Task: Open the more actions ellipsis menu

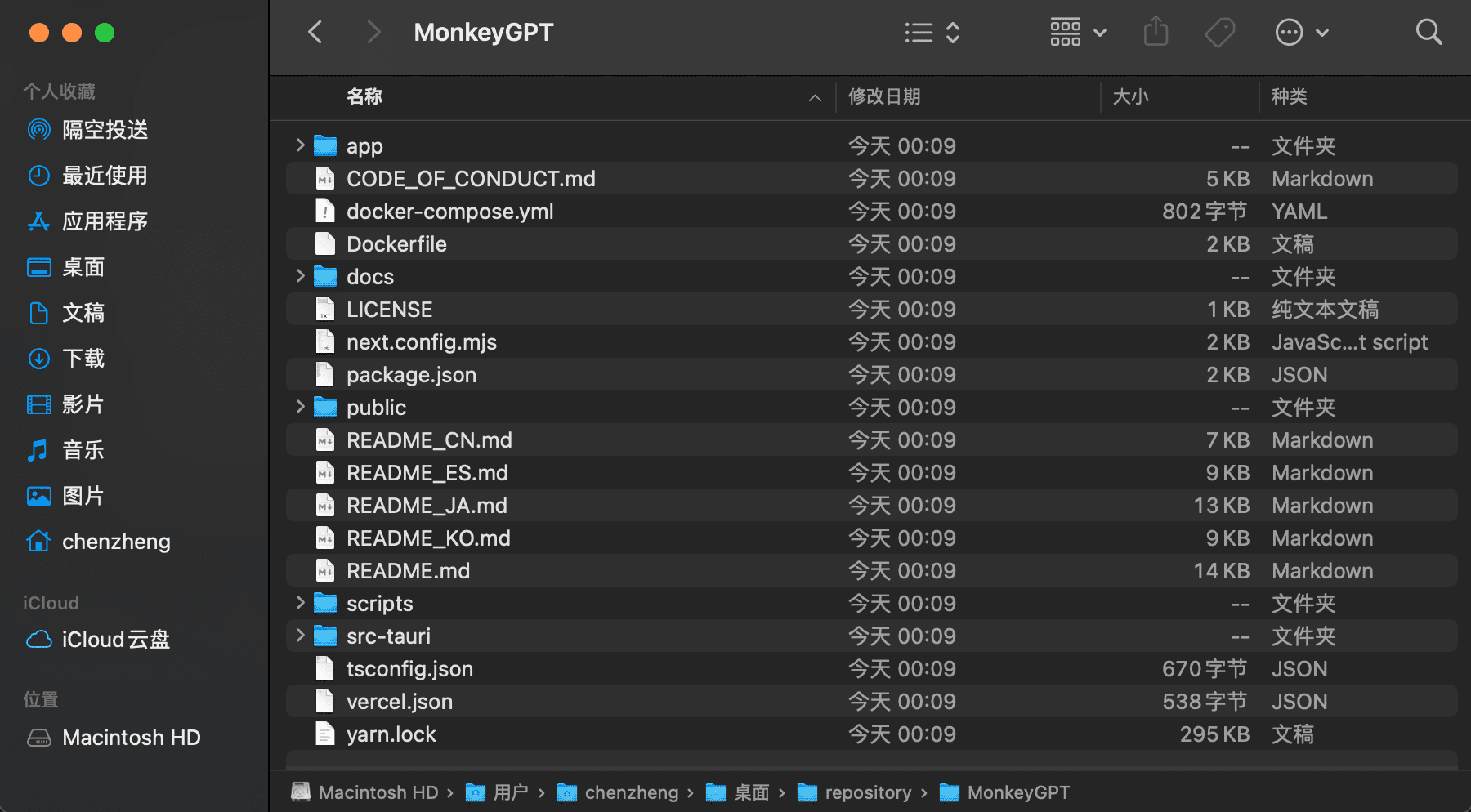Action: pos(1302,33)
